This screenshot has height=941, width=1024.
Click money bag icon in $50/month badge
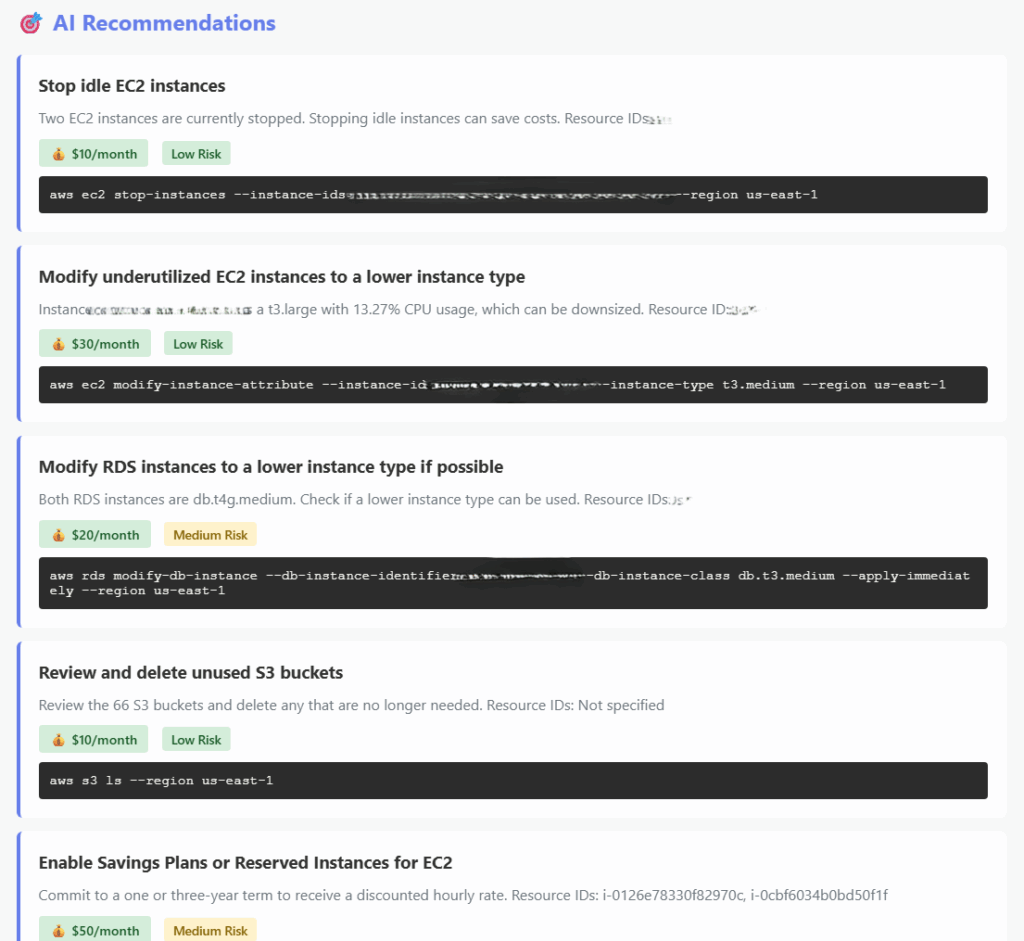click(x=59, y=931)
